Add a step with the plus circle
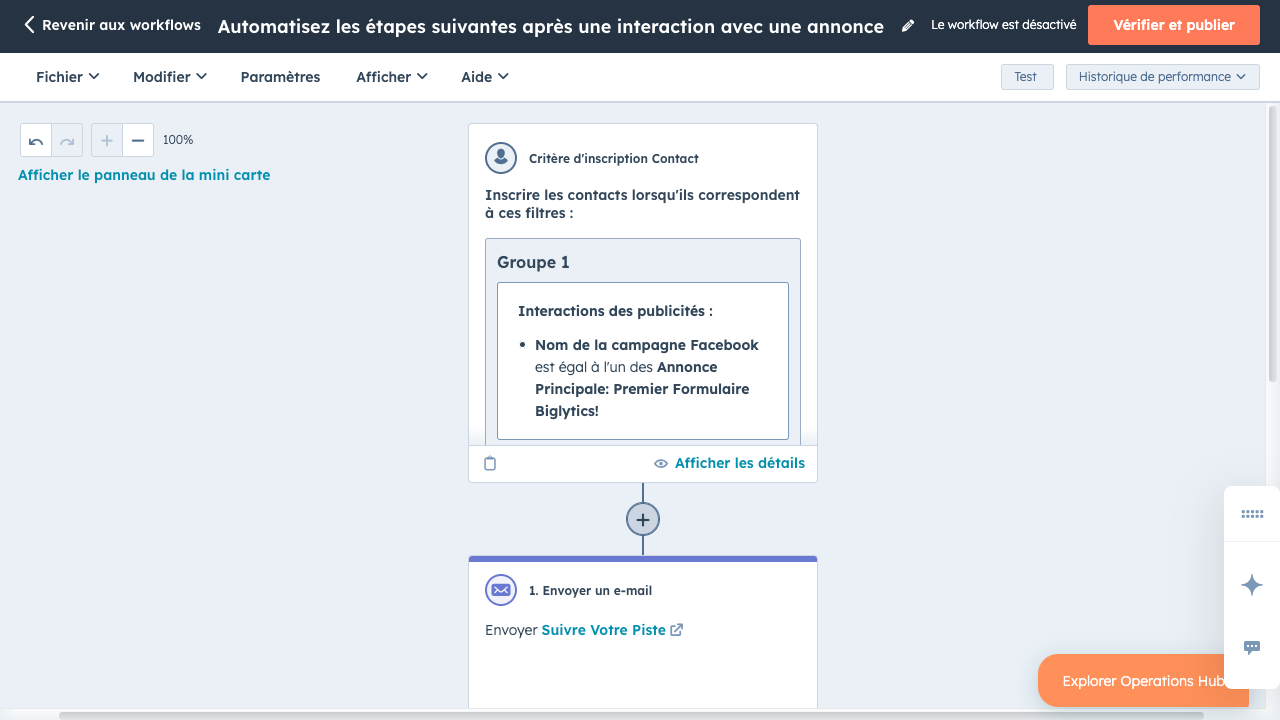The width and height of the screenshot is (1280, 720). point(643,520)
